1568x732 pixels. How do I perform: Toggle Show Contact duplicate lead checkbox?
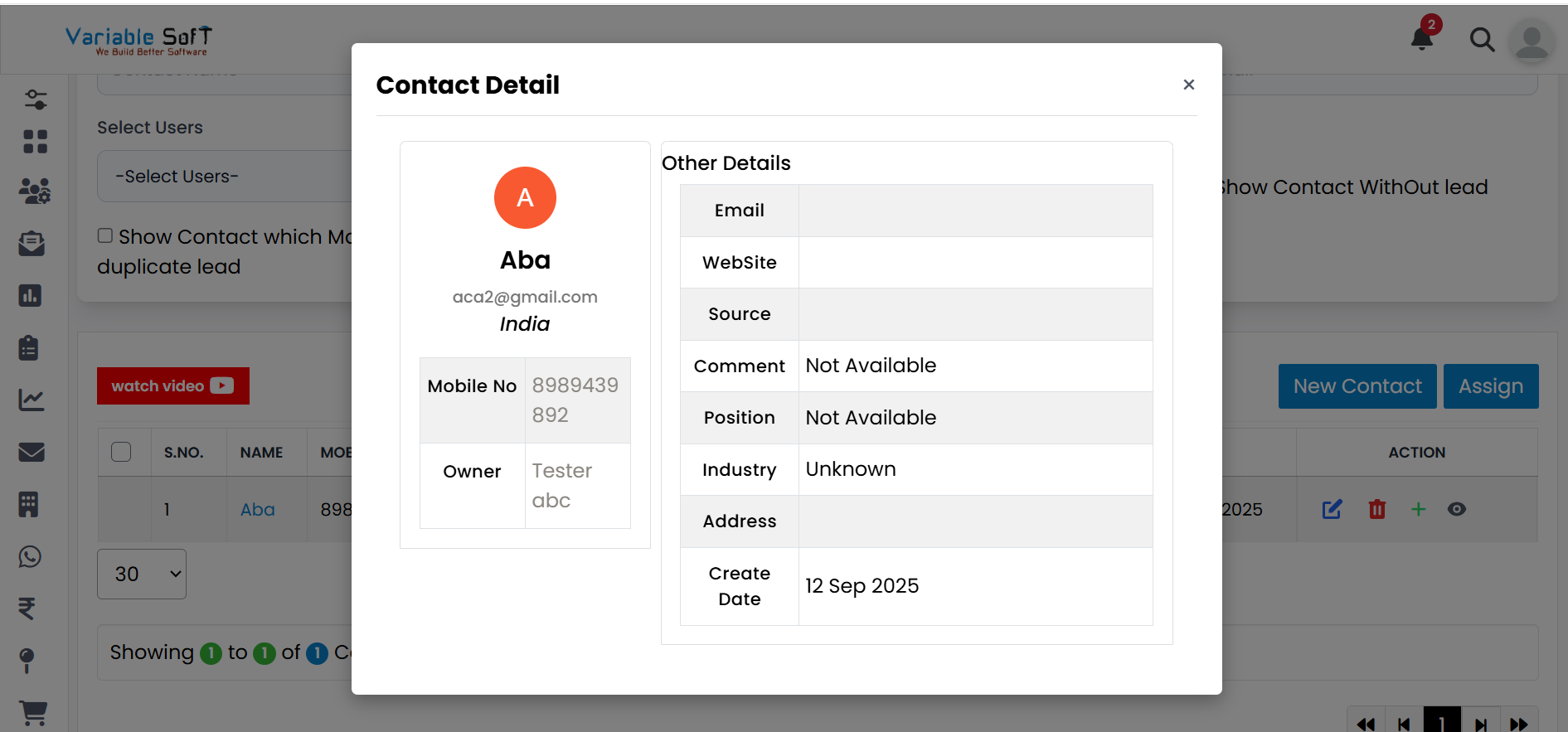click(105, 235)
